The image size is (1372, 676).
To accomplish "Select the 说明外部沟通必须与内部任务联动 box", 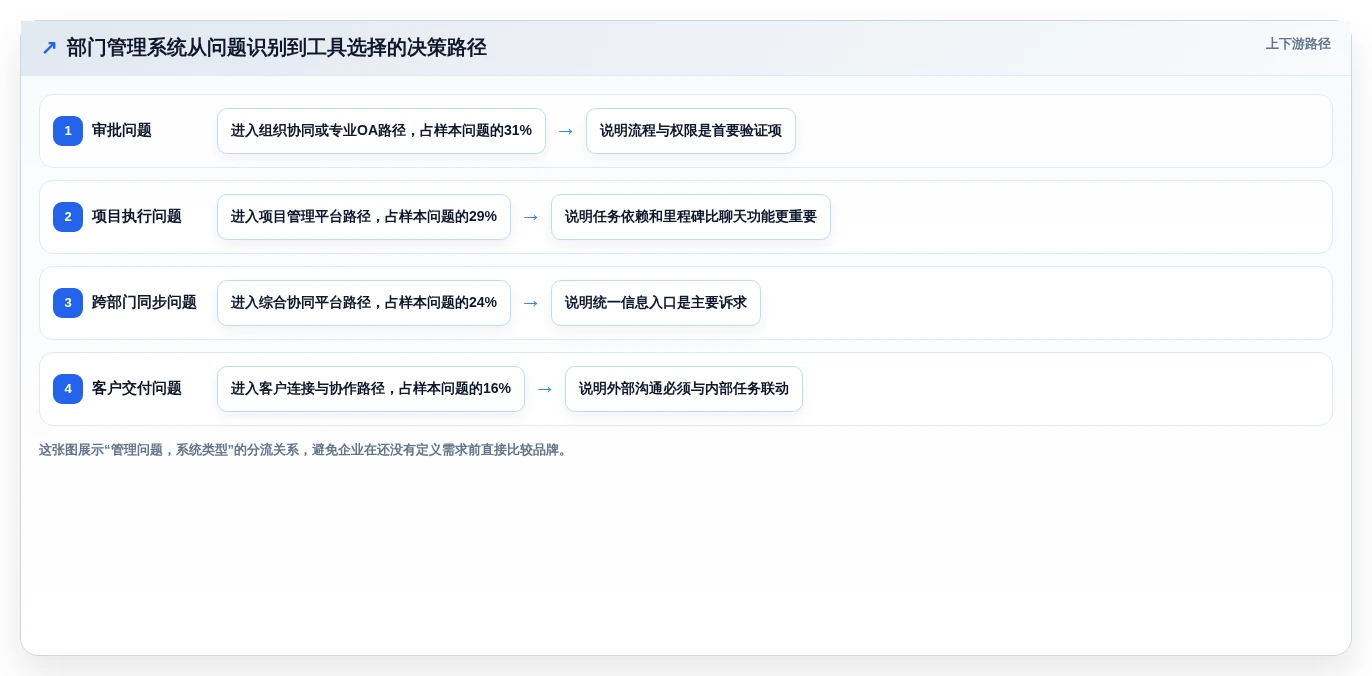I will pos(684,389).
